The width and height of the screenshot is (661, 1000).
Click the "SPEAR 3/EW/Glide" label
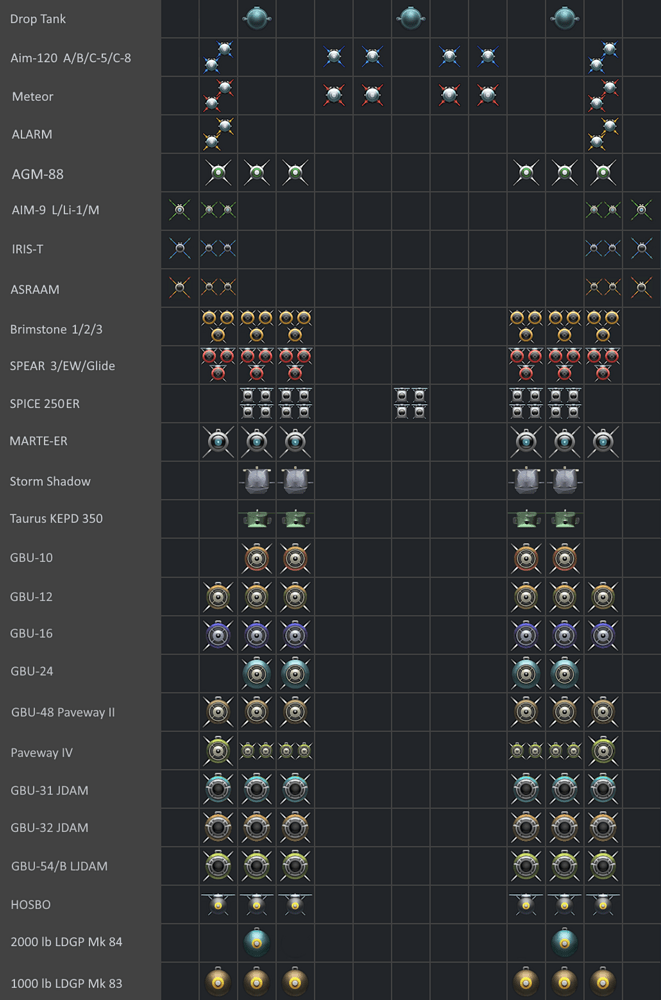(63, 366)
